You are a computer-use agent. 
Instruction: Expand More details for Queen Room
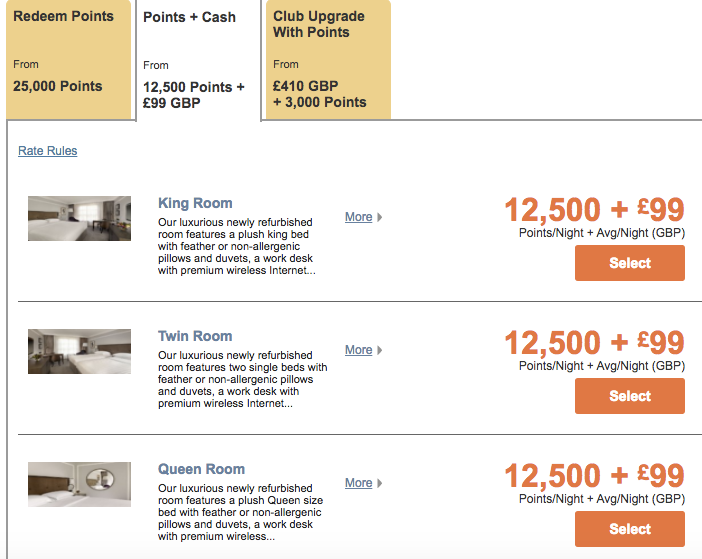[x=358, y=483]
